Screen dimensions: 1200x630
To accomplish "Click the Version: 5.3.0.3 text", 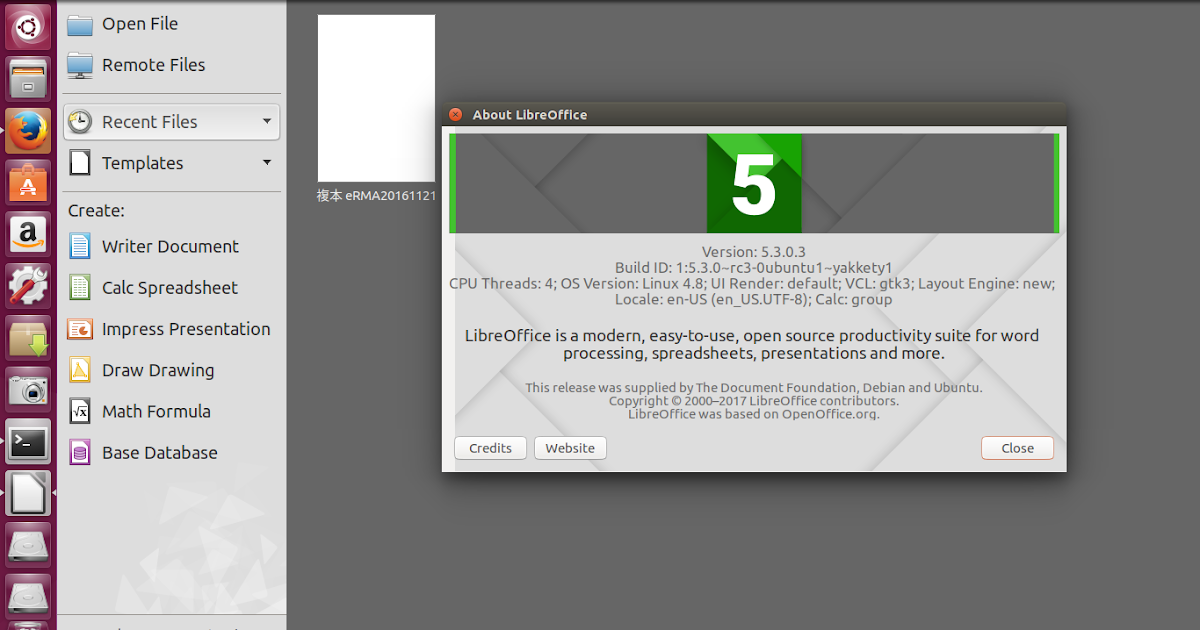I will pyautogui.click(x=754, y=252).
